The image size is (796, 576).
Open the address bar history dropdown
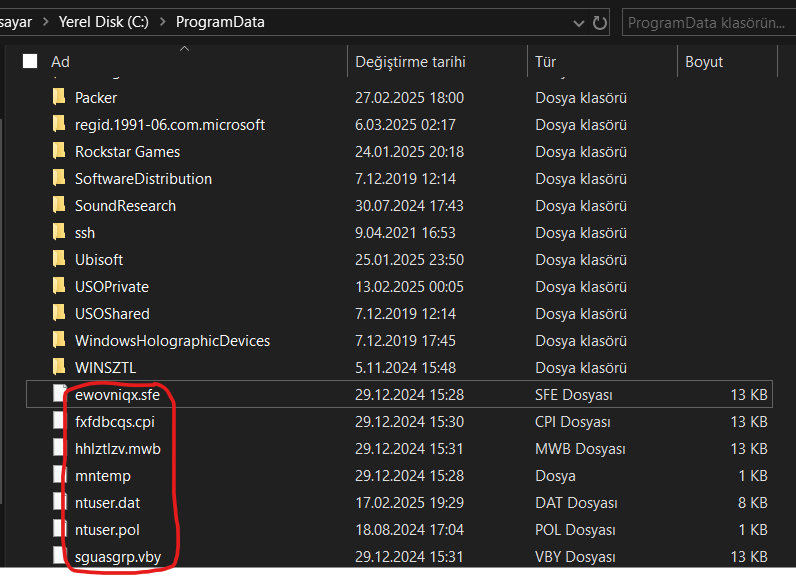pos(578,23)
